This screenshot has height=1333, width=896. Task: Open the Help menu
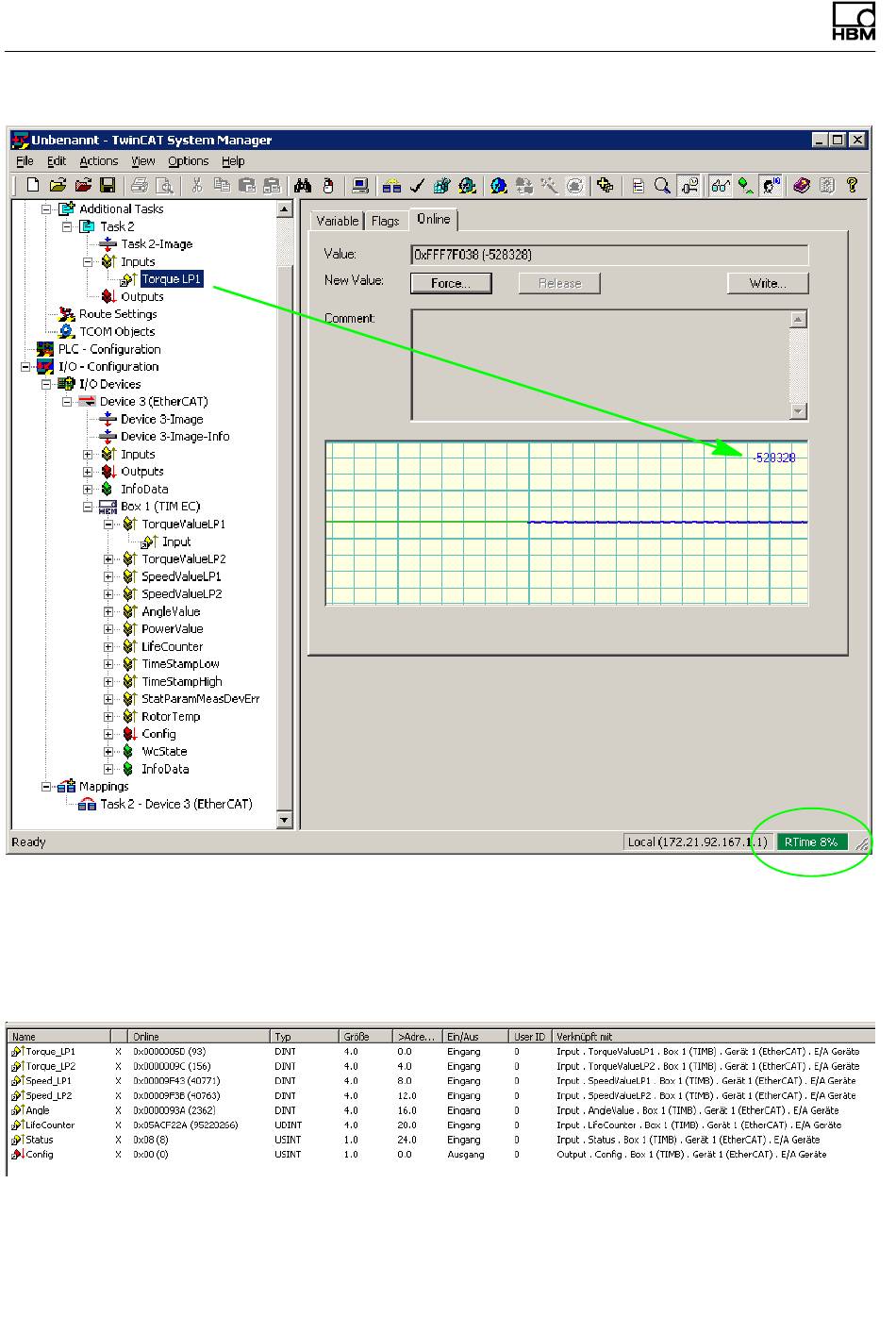[x=233, y=161]
